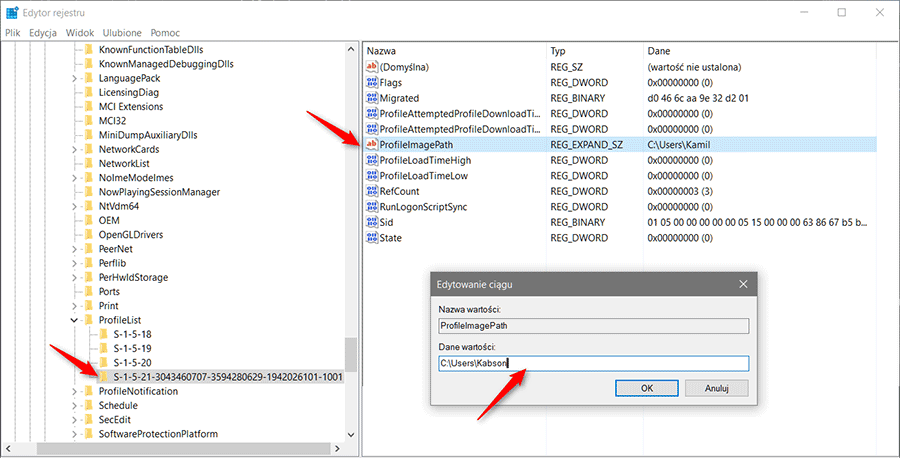Click the folder icon of OEM key

pos(88,220)
